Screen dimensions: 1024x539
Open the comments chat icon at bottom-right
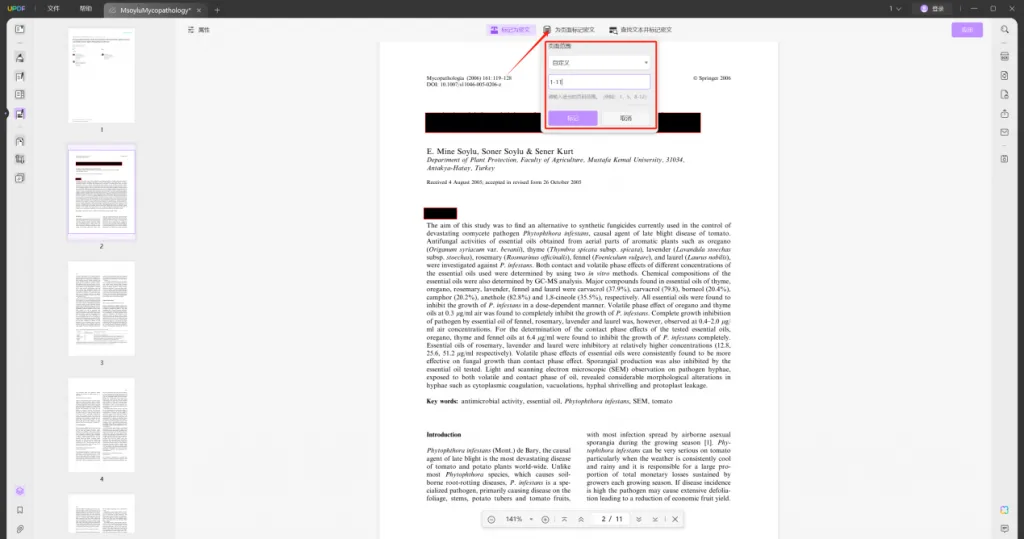[1004, 529]
